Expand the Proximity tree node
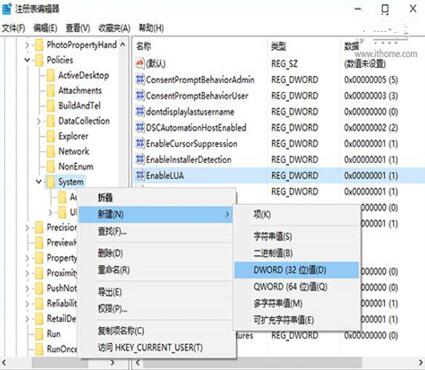 coord(27,273)
